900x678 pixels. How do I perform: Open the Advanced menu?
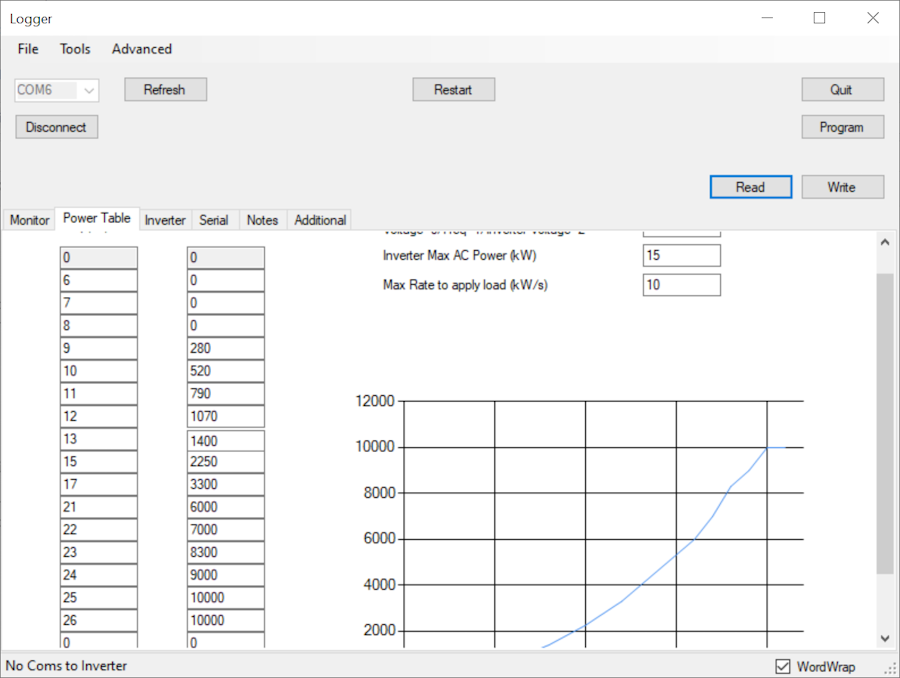click(x=142, y=49)
